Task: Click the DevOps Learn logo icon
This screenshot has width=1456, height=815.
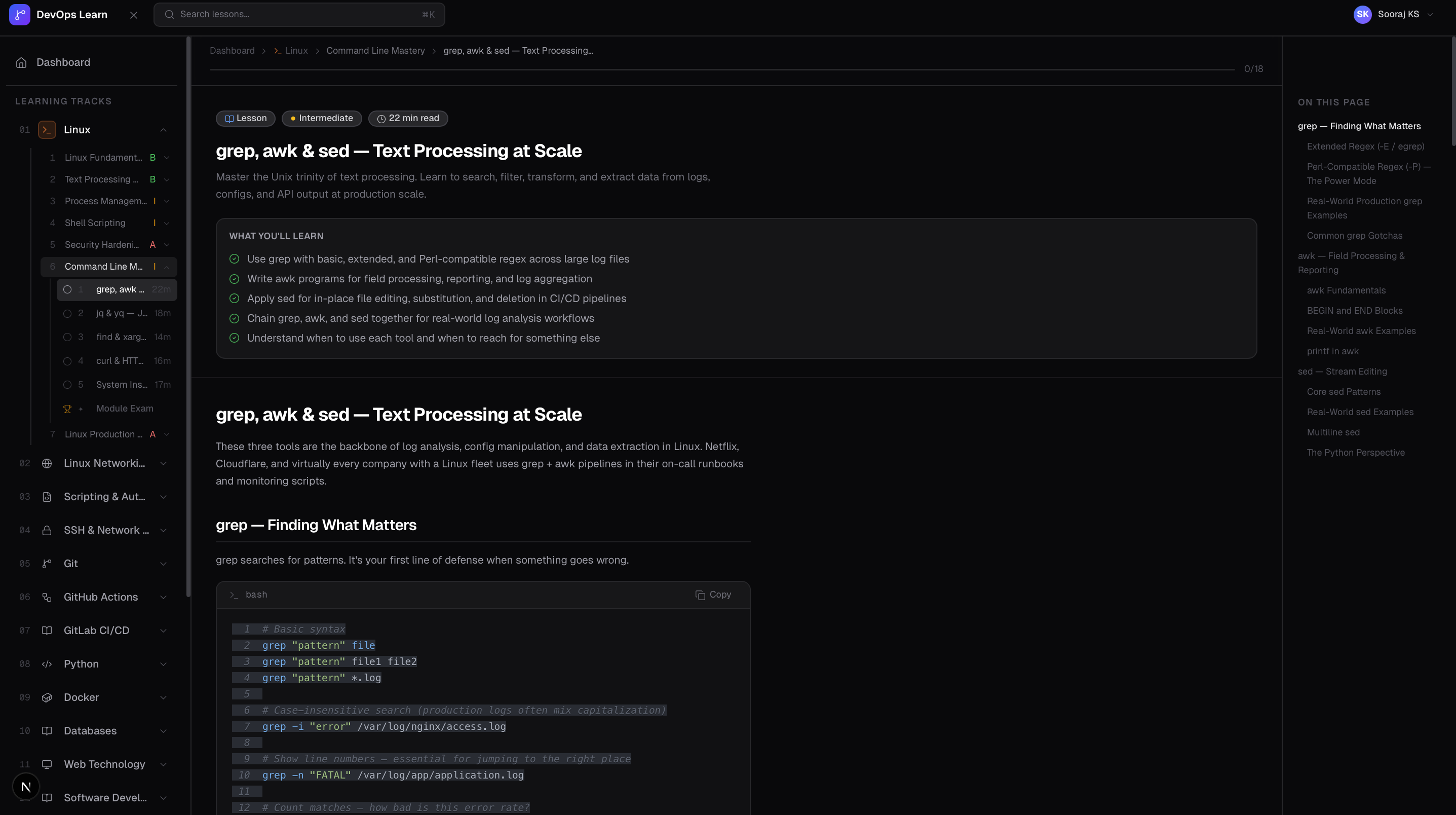Action: pos(20,15)
